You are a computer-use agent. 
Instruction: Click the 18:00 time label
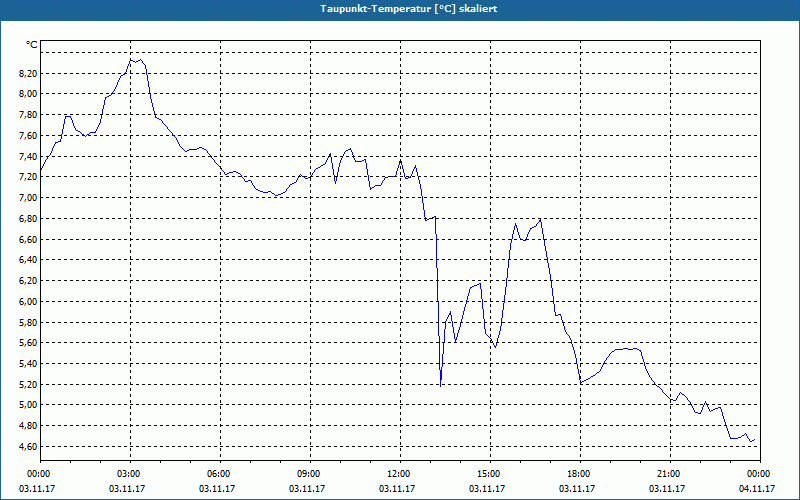coord(580,474)
